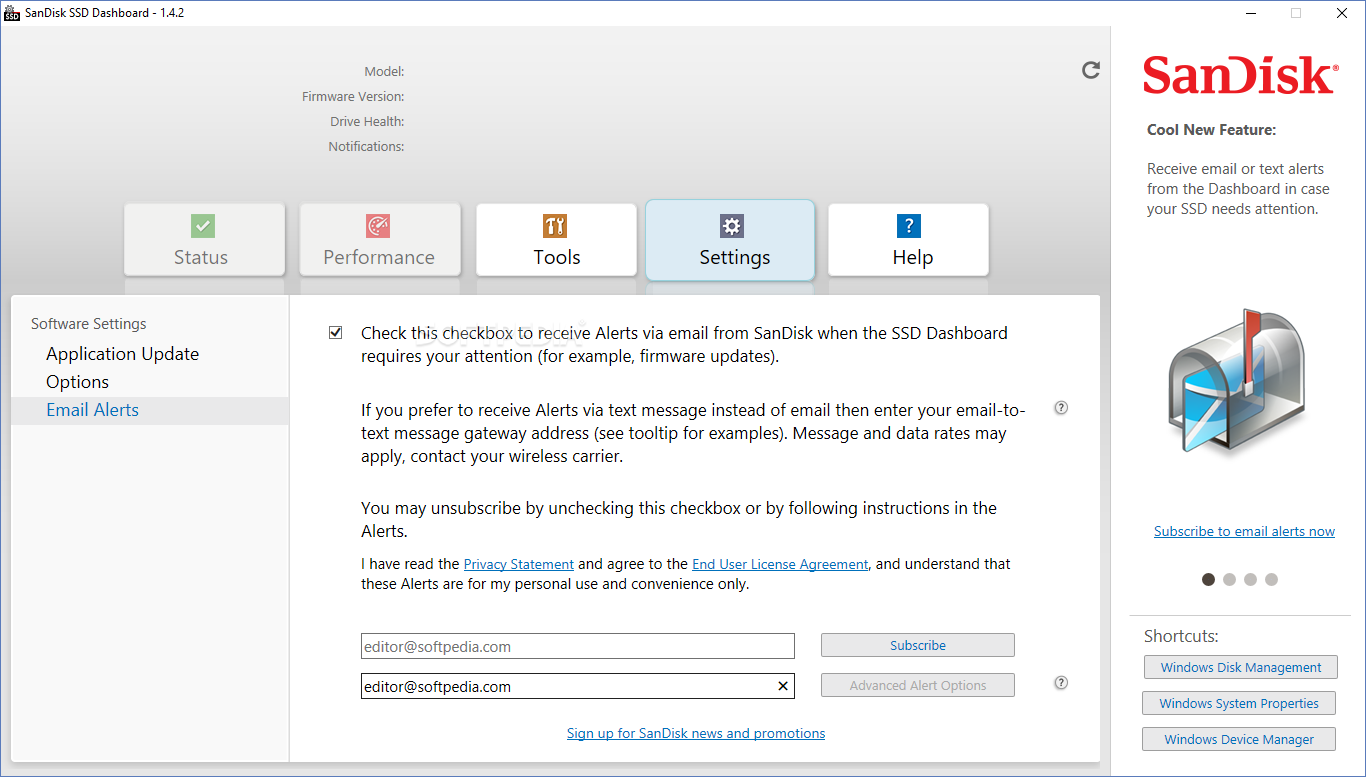
Task: Click the SSD app icon in title bar
Action: tap(12, 13)
